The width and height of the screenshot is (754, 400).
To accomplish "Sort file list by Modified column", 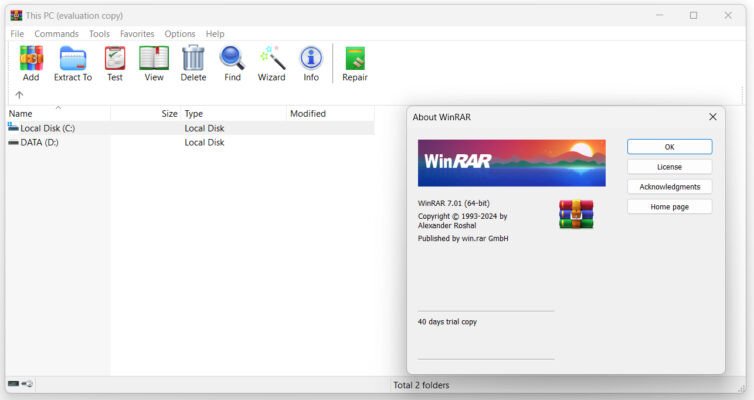I will [x=330, y=113].
